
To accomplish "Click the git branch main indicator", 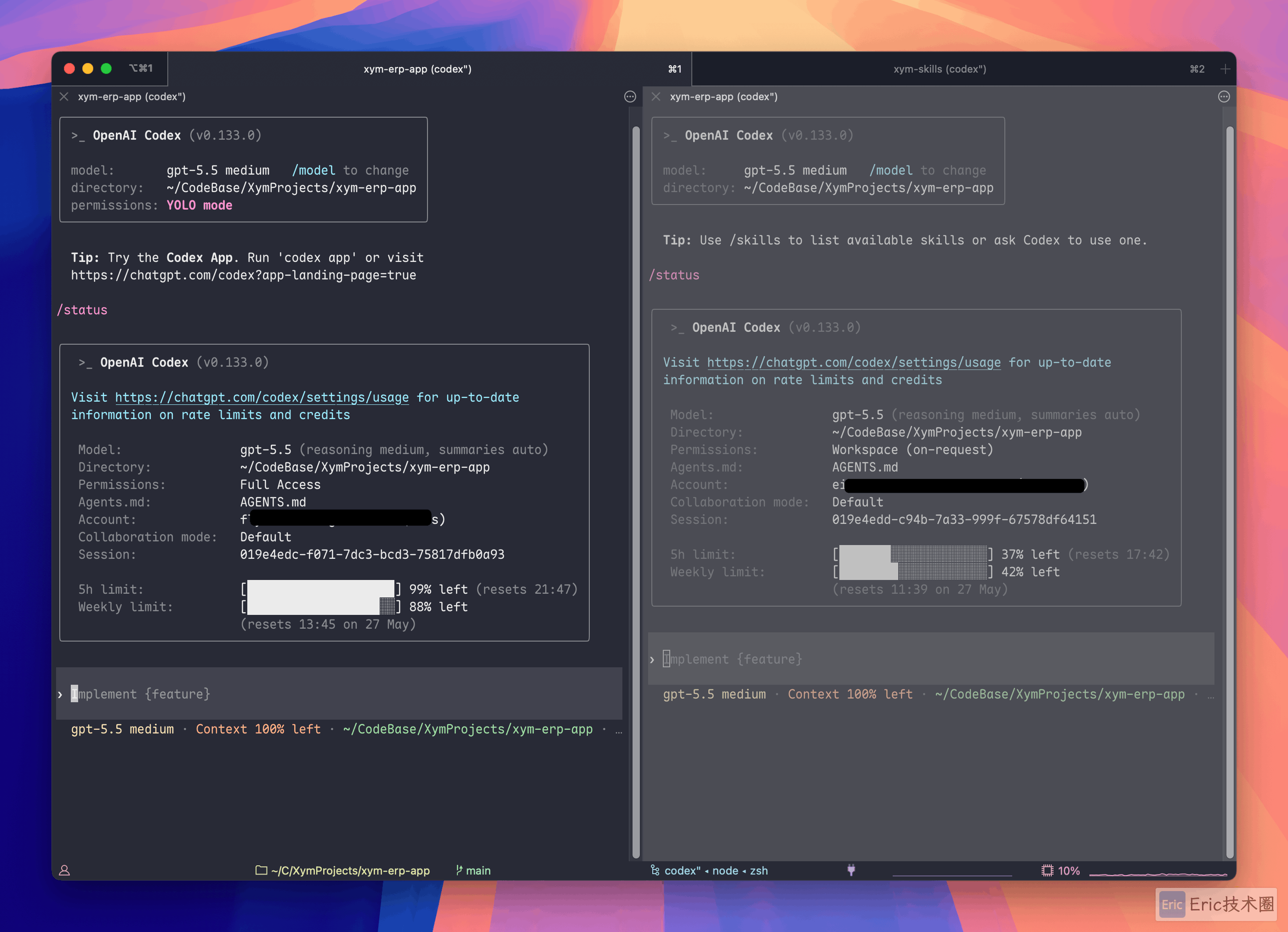I will click(x=473, y=870).
